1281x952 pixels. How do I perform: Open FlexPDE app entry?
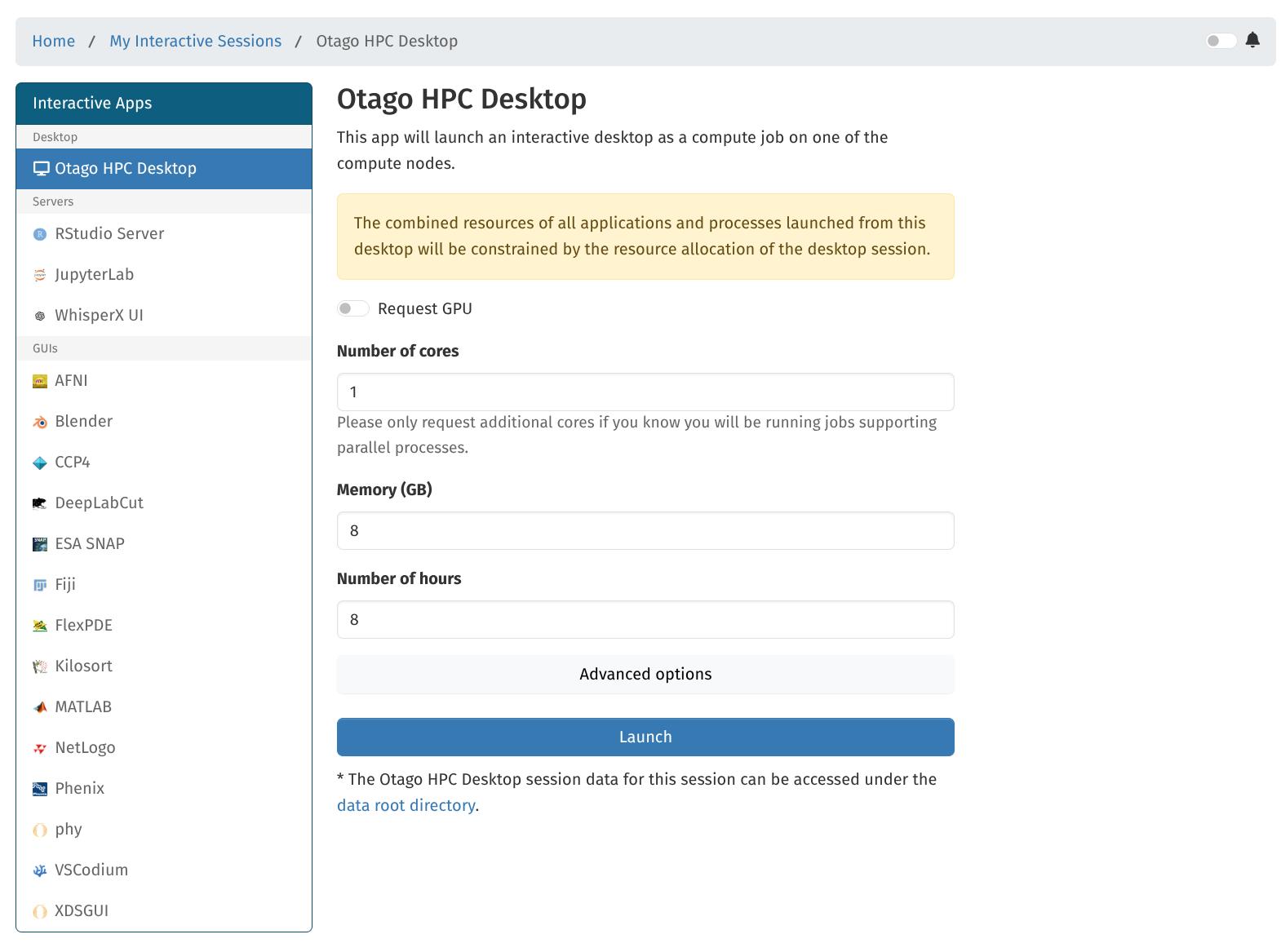(x=164, y=626)
